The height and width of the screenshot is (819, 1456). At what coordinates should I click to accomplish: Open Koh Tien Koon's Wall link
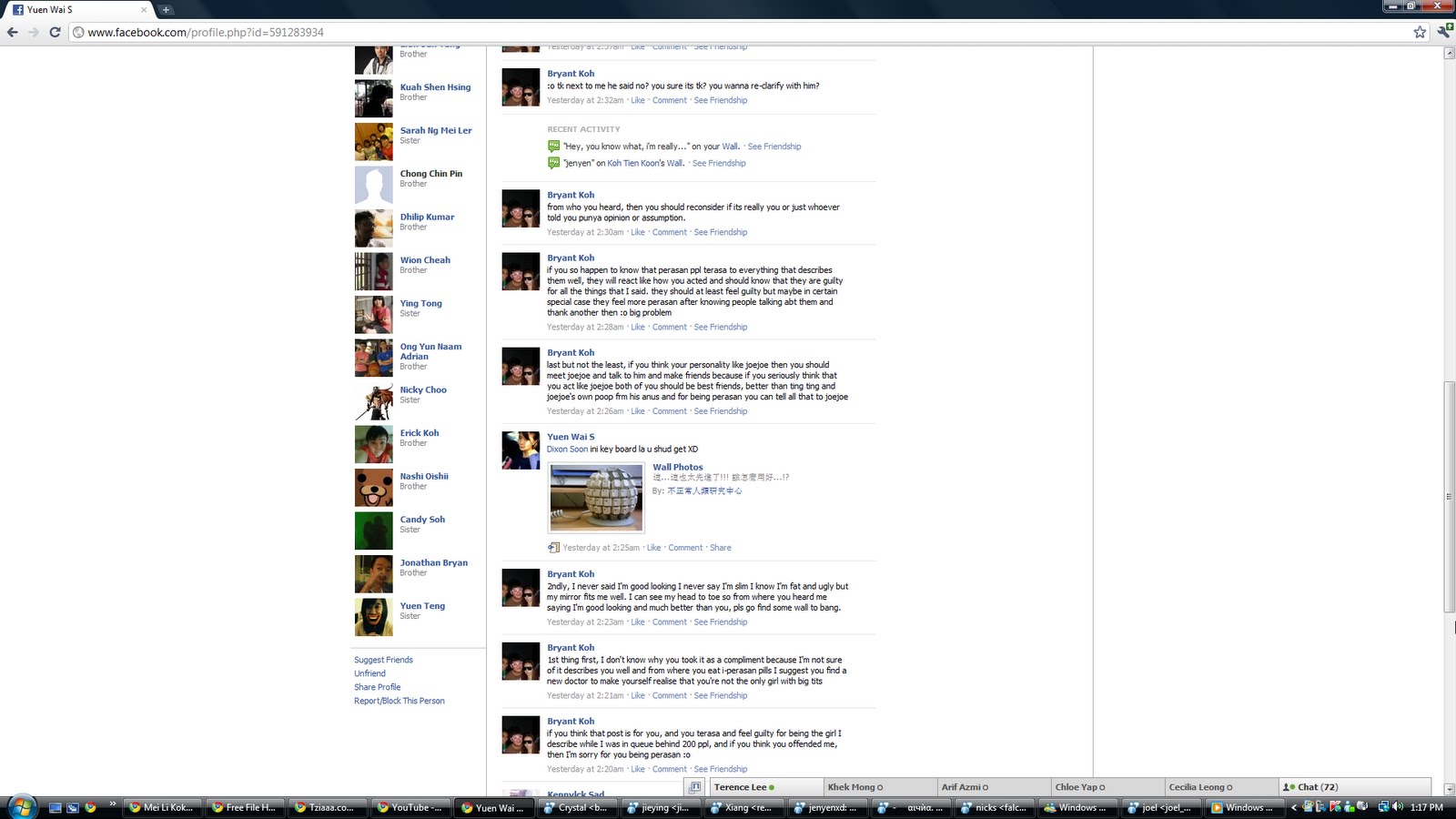645,164
